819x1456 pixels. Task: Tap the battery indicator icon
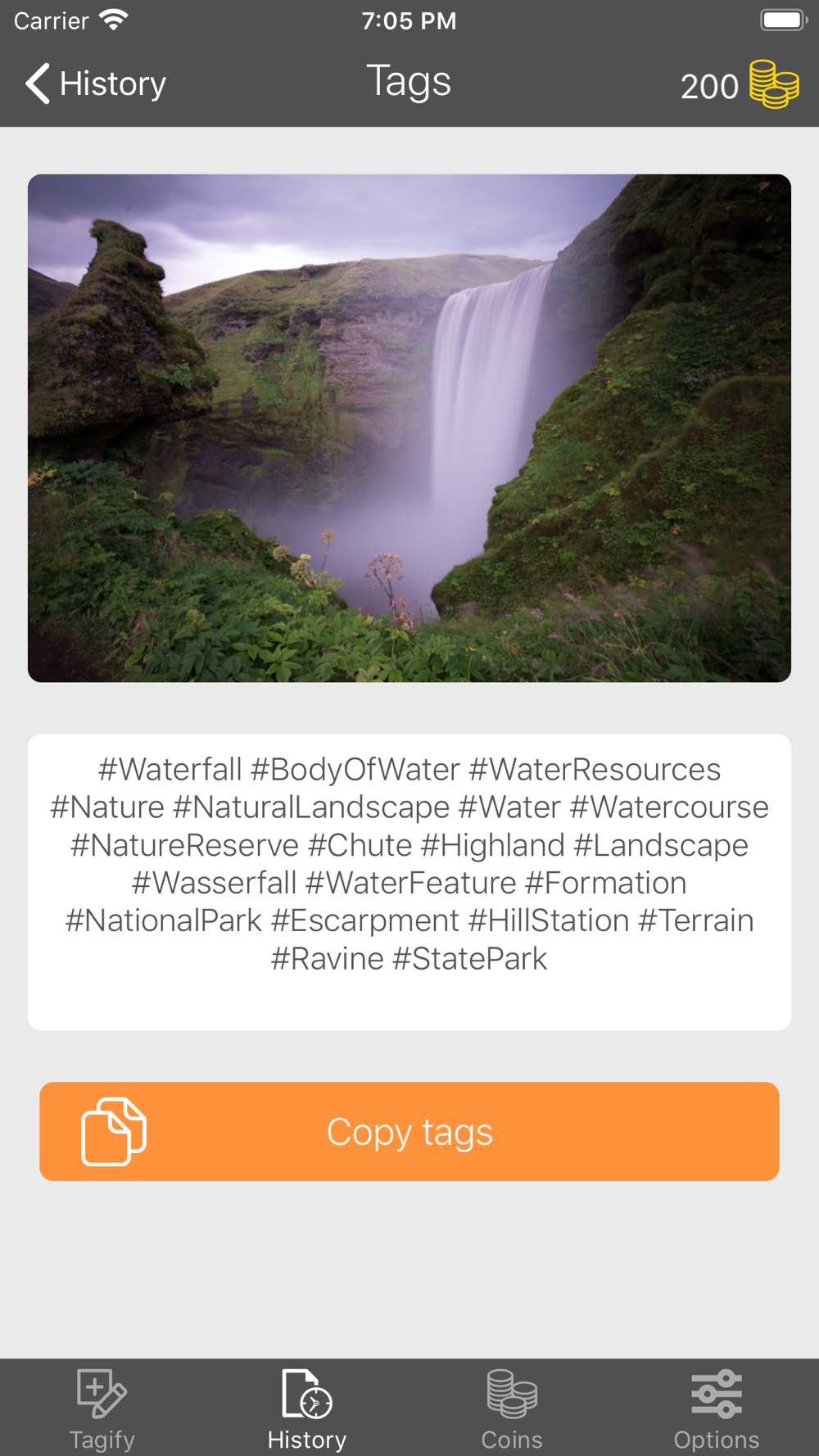click(784, 20)
